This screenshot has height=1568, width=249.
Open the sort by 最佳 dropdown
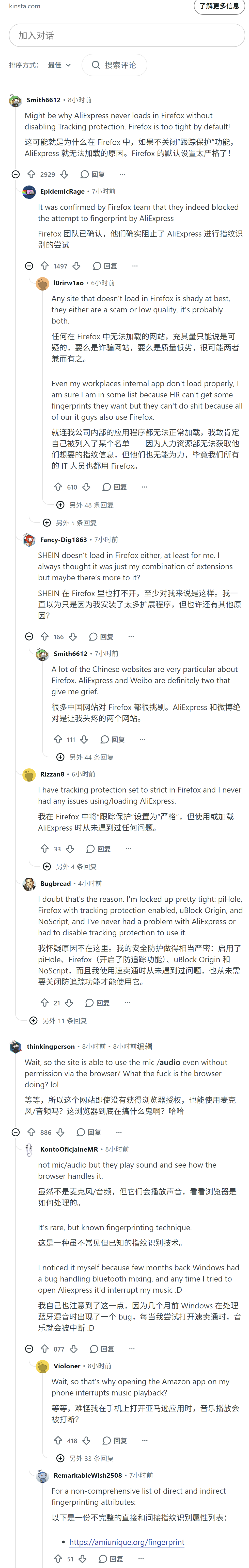pyautogui.click(x=60, y=65)
